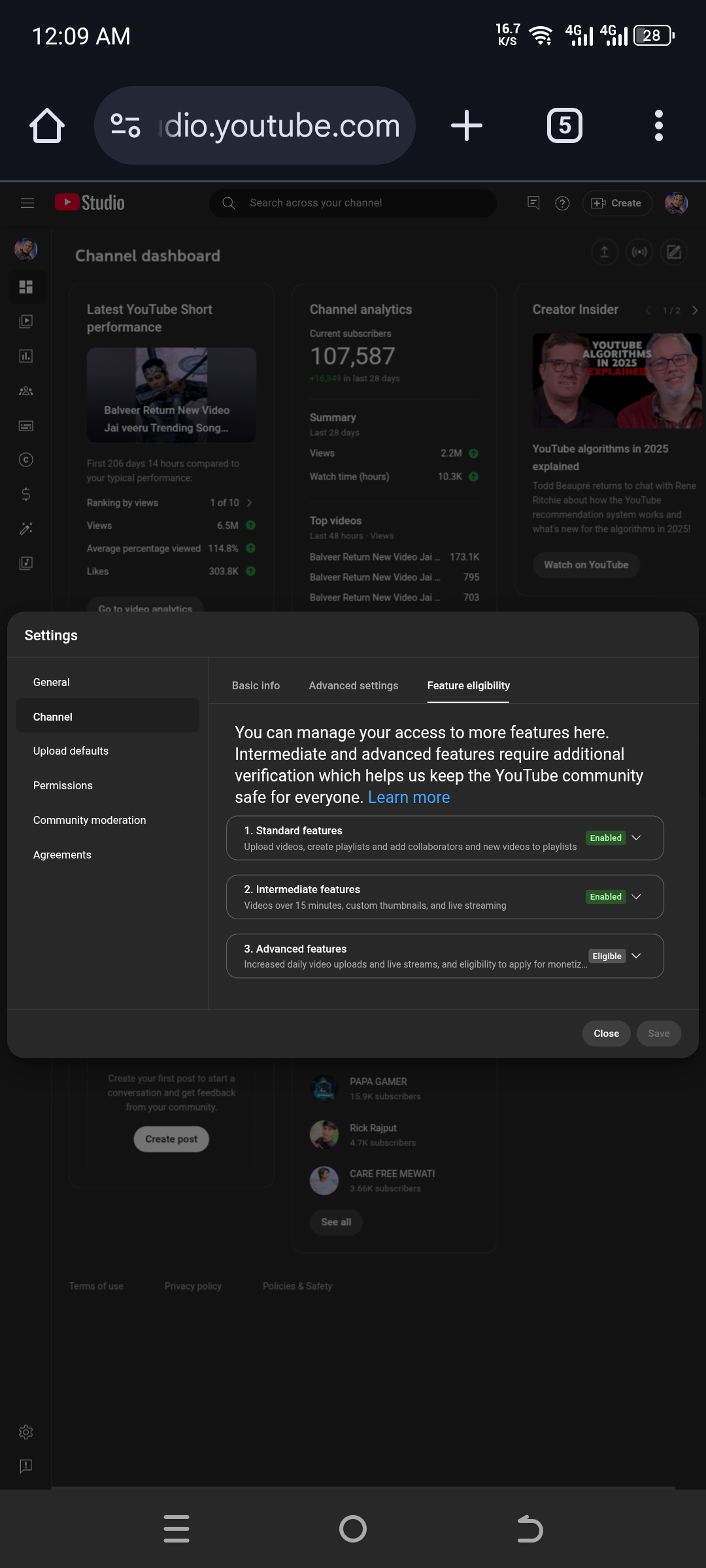Screen dimensions: 706x1568
Task: Tap the Android recent apps button
Action: [176, 1529]
